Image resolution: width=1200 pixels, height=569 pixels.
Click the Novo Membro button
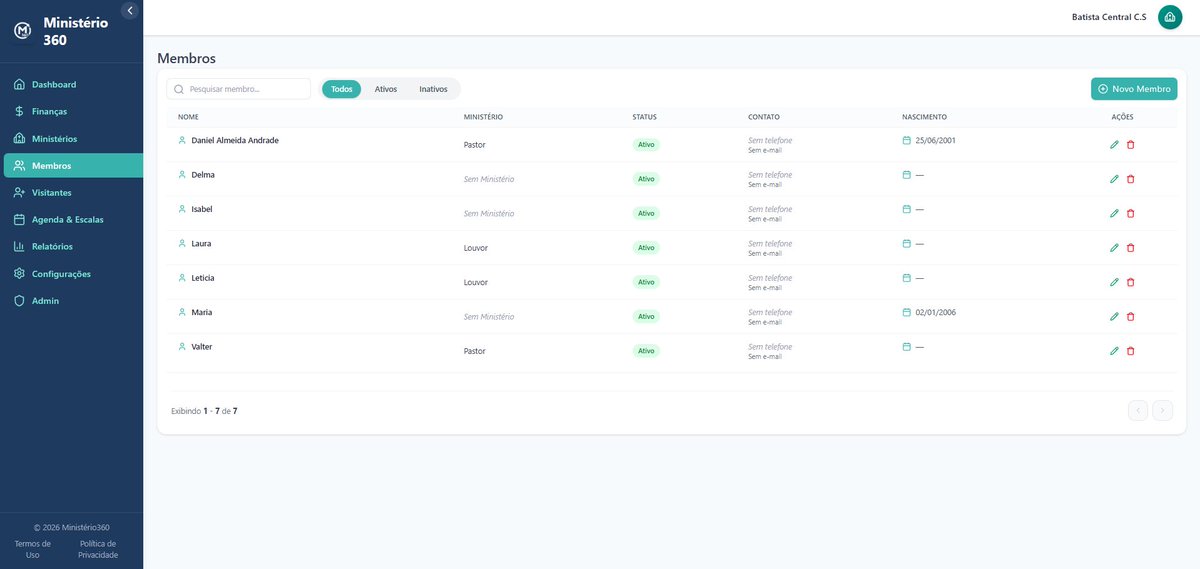click(x=1134, y=89)
